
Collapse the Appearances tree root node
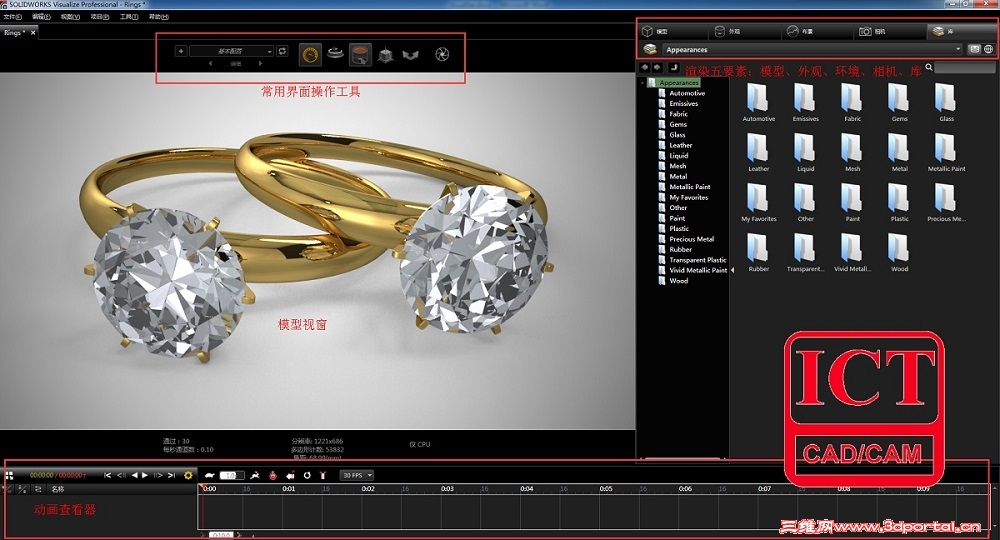[643, 83]
